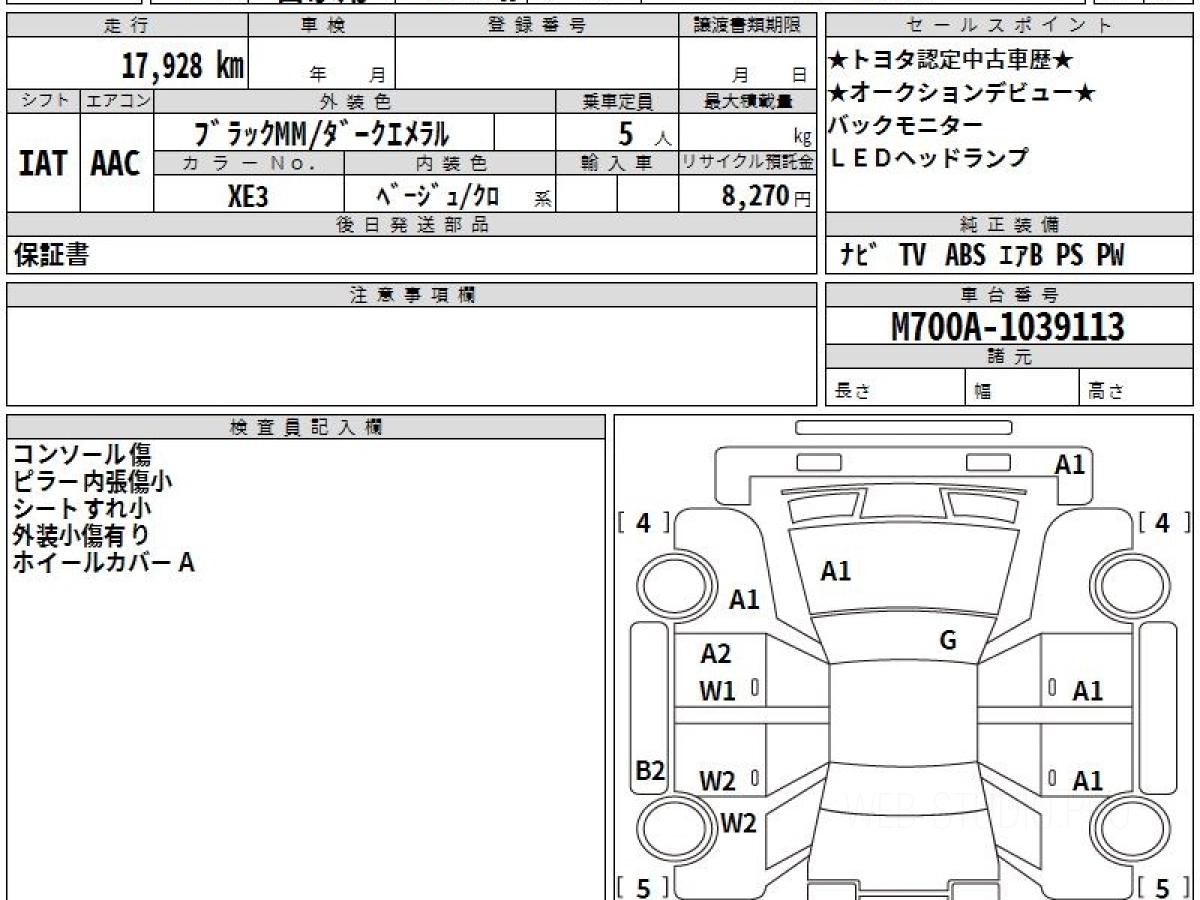Click the 車検 header cell

(322, 25)
